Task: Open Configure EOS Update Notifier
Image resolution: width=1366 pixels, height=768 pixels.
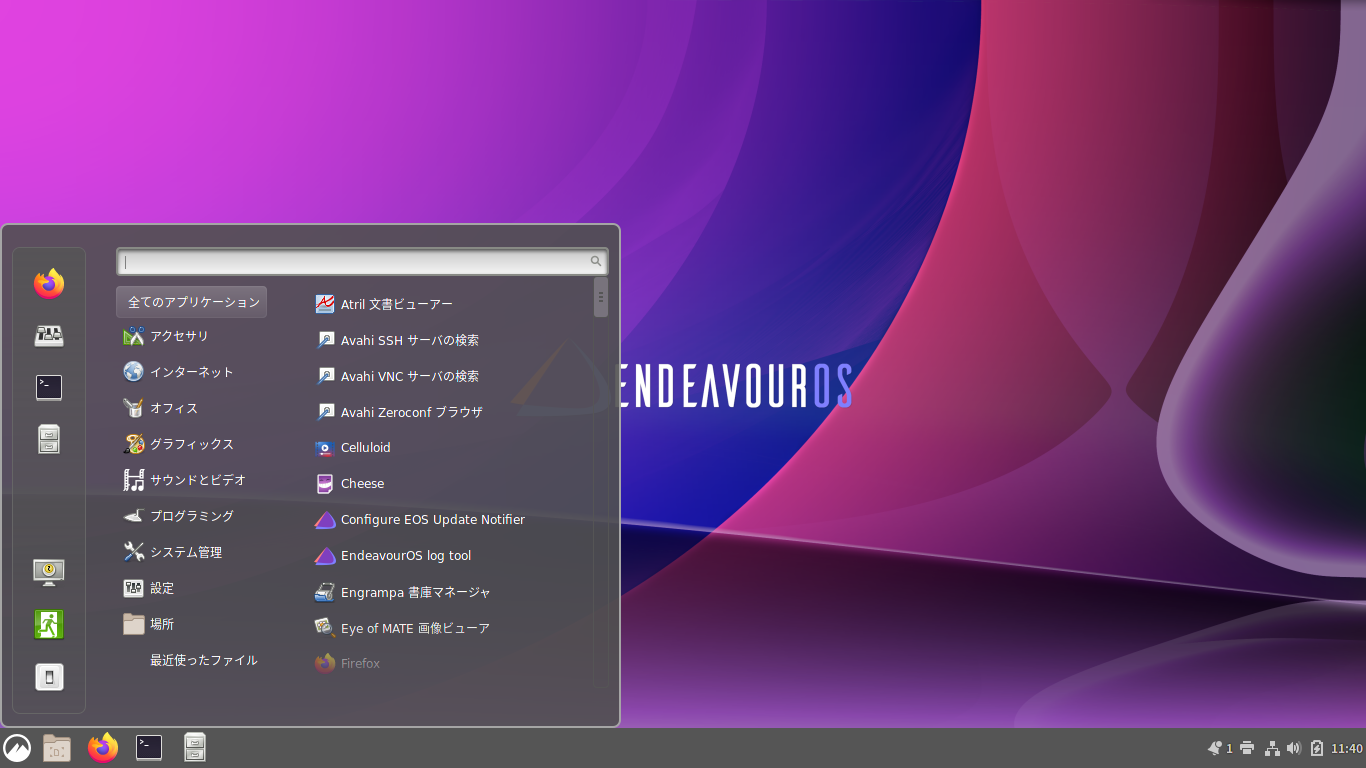Action: (420, 520)
